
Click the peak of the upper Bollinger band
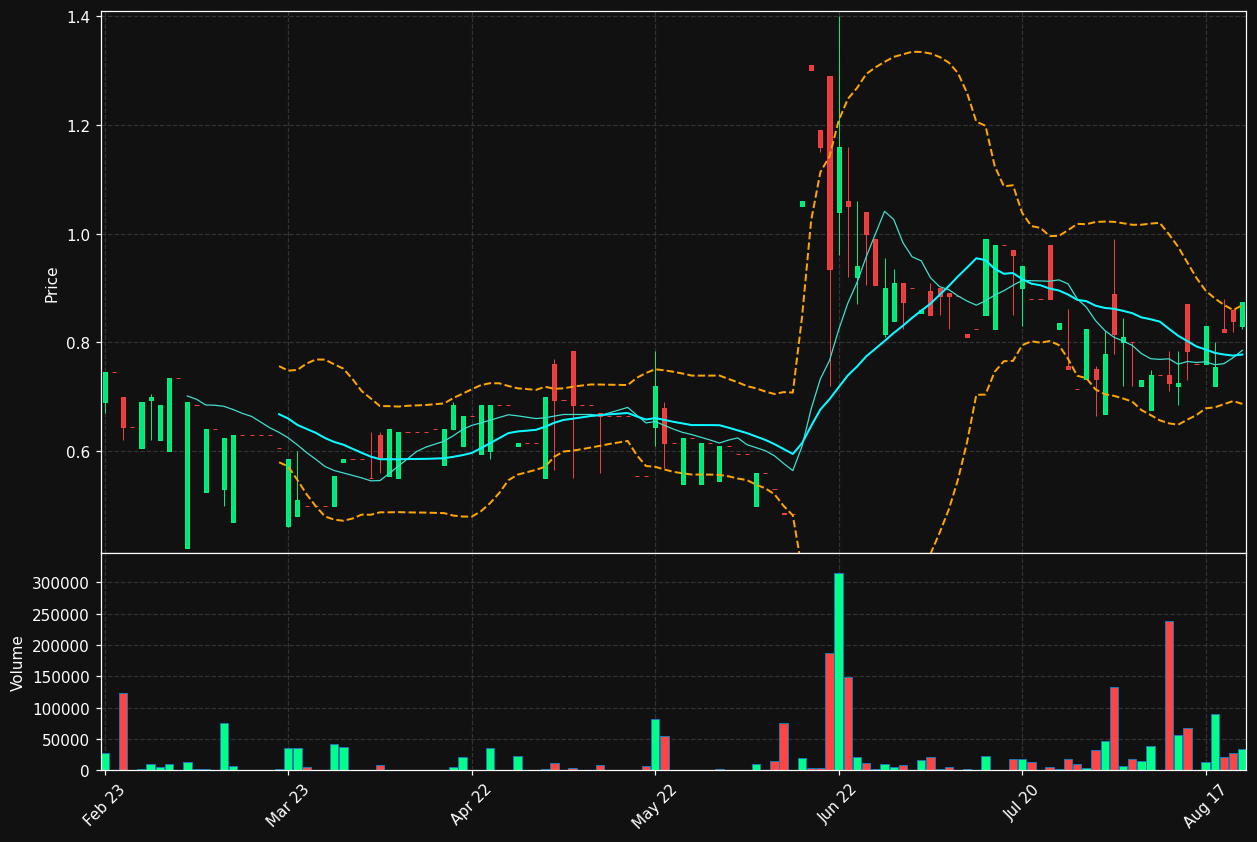pos(916,51)
